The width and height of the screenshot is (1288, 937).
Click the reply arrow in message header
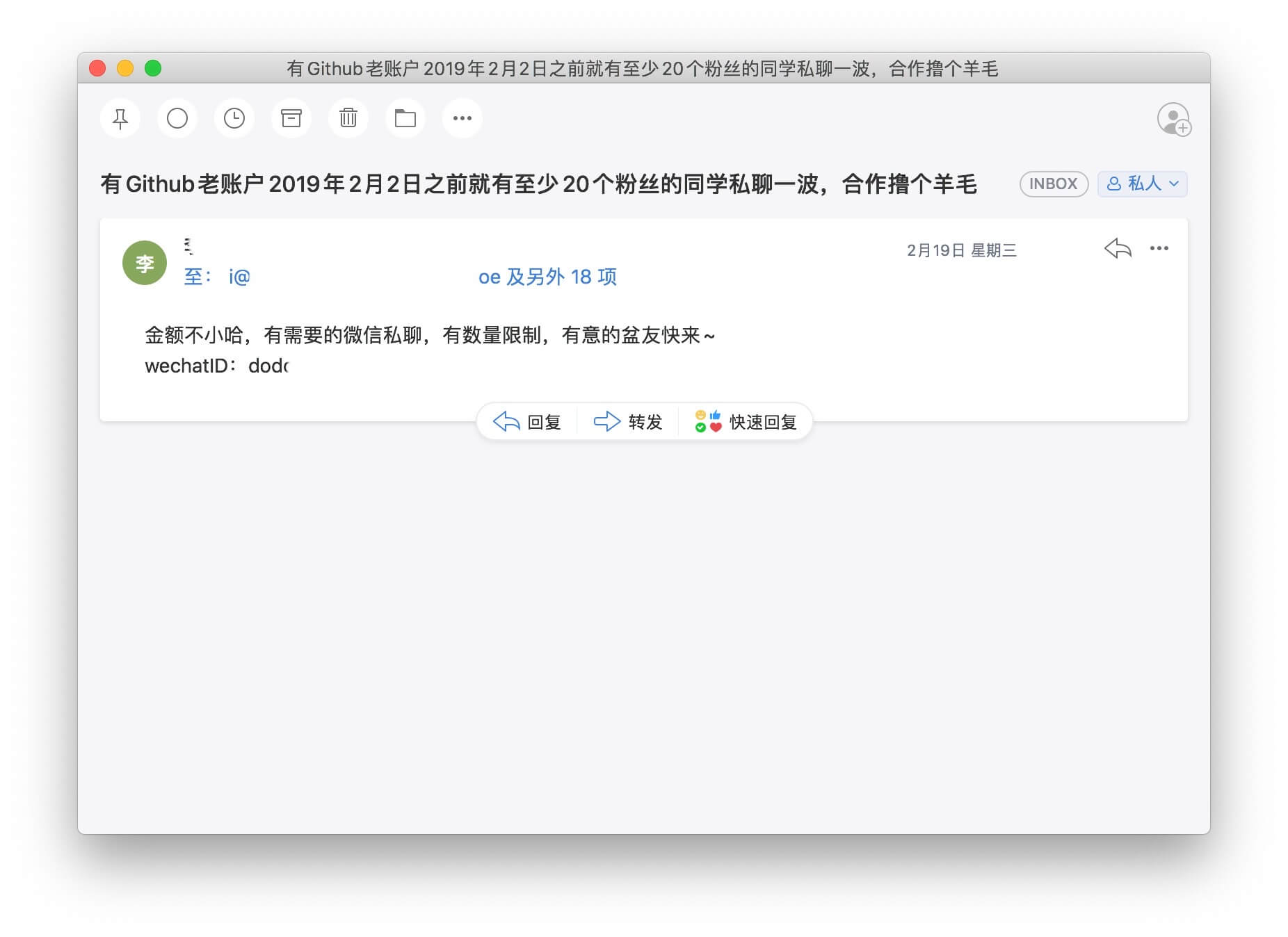click(1118, 249)
